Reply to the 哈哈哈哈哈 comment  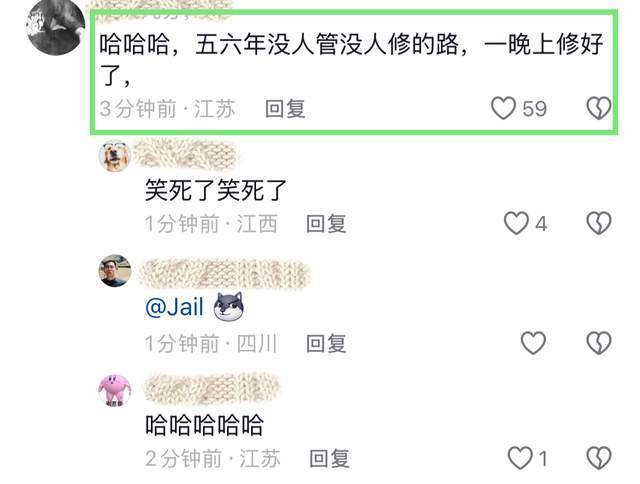tap(329, 458)
